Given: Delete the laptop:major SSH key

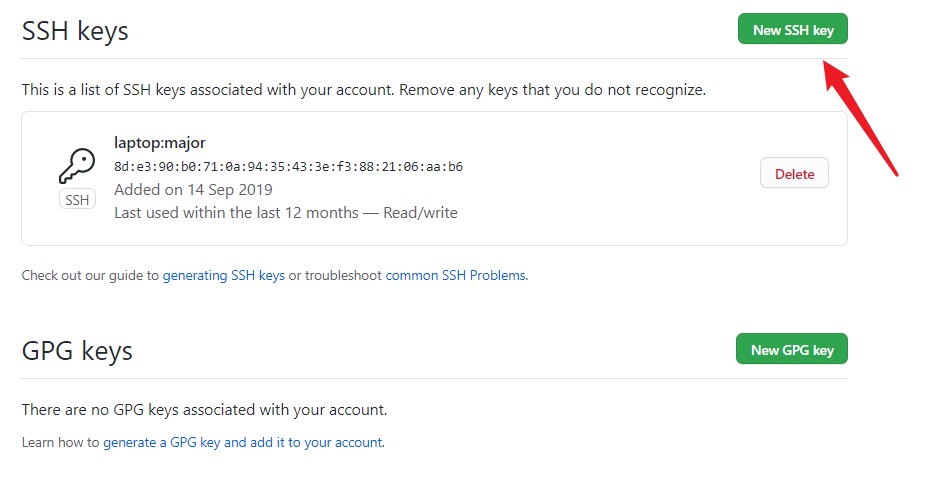Looking at the screenshot, I should (x=794, y=173).
